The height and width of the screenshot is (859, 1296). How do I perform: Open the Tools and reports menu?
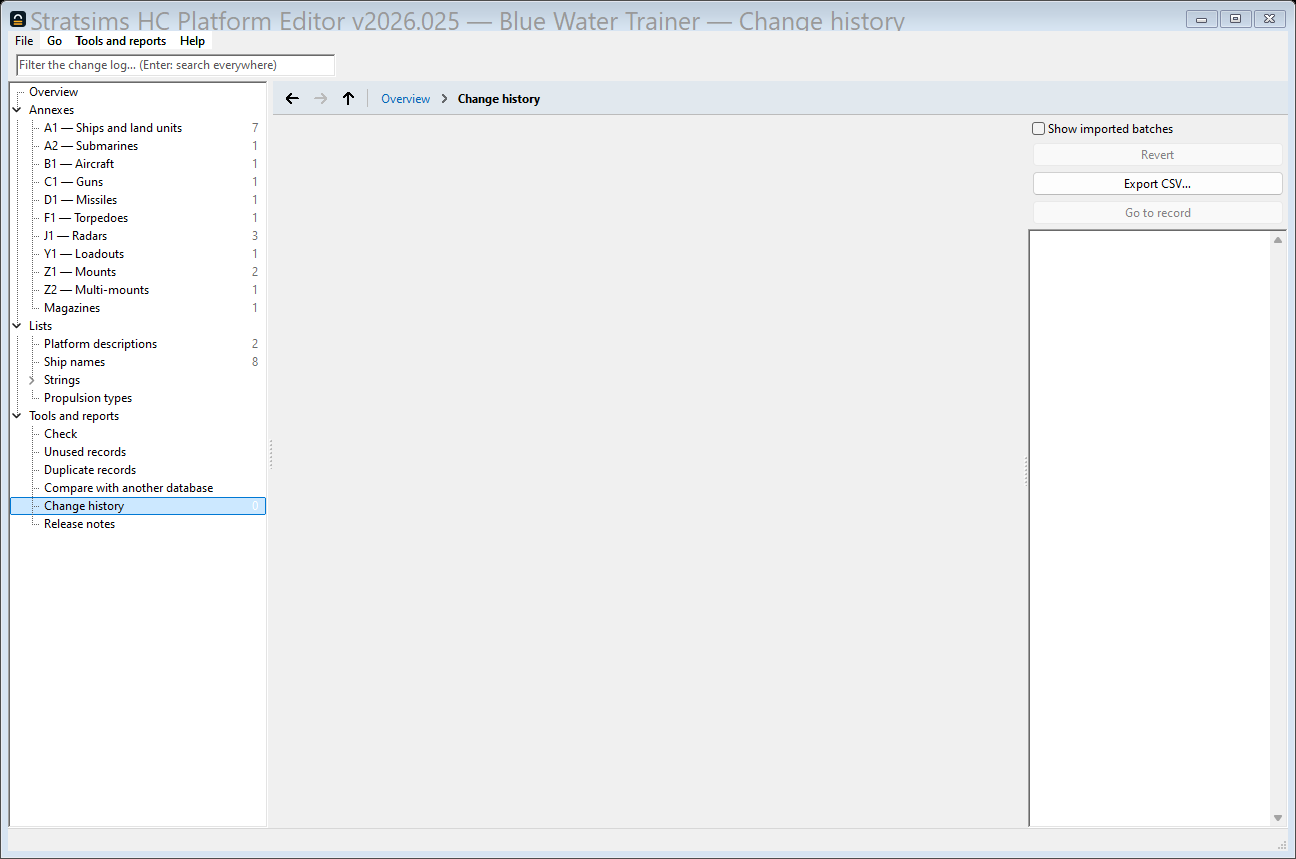121,41
